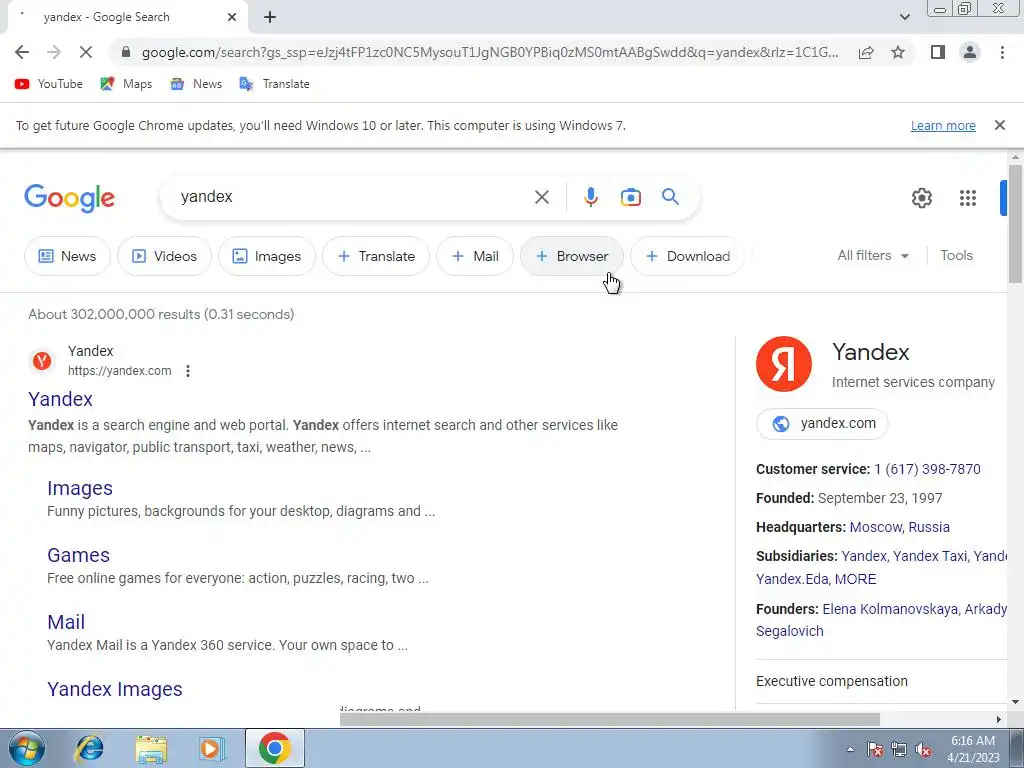Viewport: 1024px width, 768px height.
Task: Click the share page icon in address bar
Action: click(866, 52)
